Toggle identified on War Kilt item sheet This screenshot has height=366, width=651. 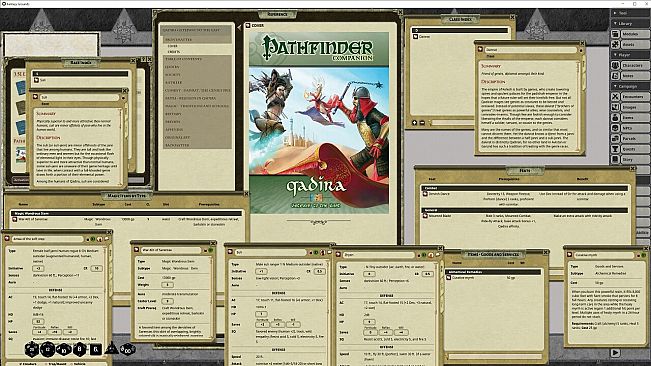210,250
